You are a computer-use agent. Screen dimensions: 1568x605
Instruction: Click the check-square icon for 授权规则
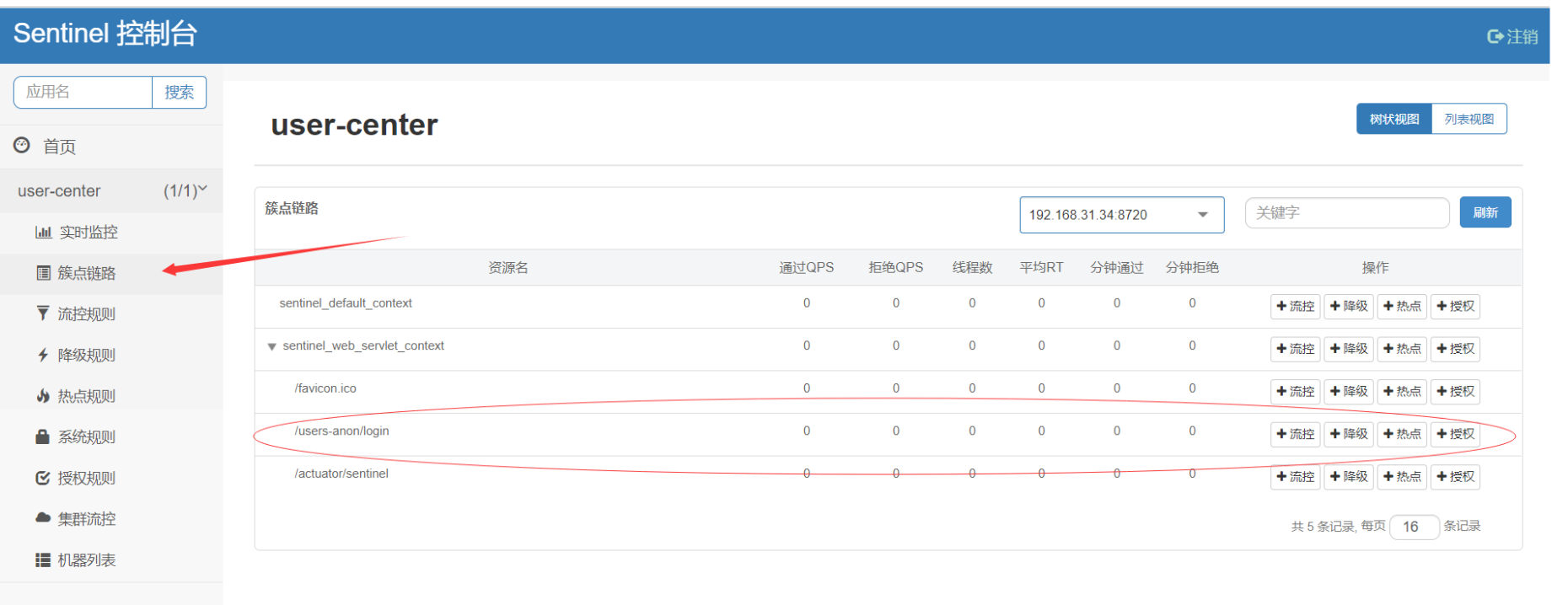coord(43,478)
